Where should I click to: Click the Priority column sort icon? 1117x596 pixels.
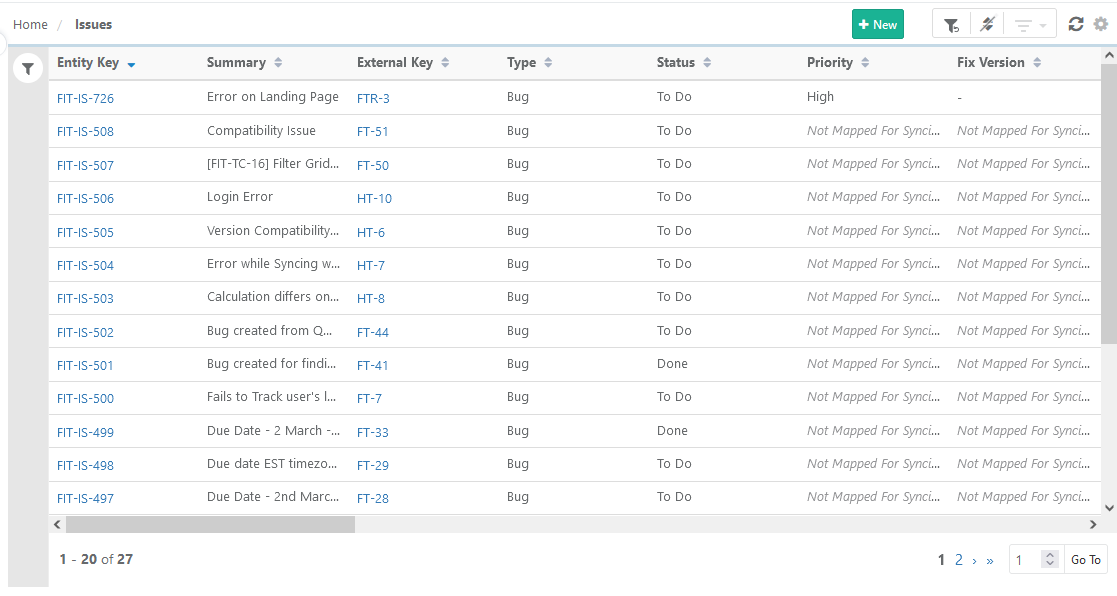click(x=866, y=62)
